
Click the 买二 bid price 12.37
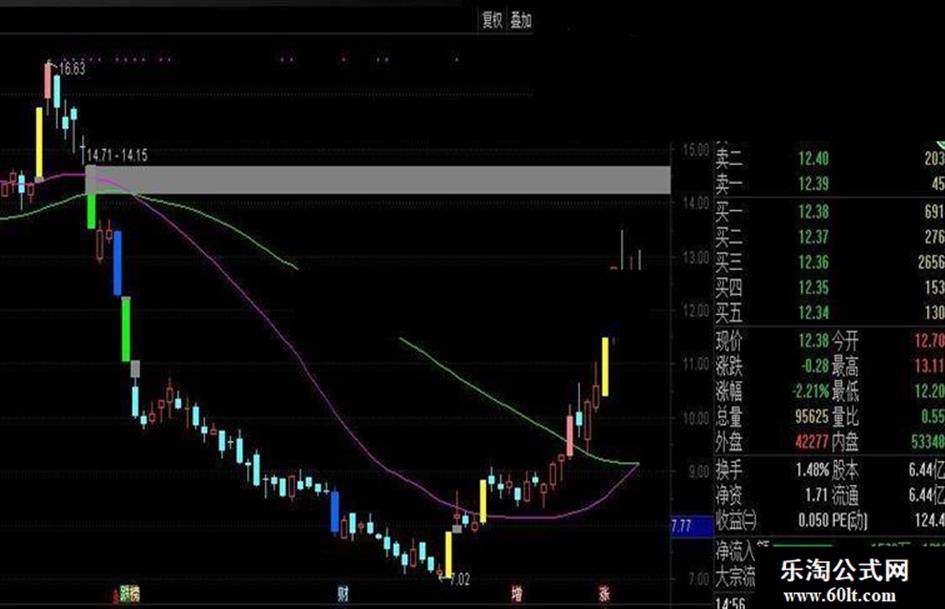(814, 237)
